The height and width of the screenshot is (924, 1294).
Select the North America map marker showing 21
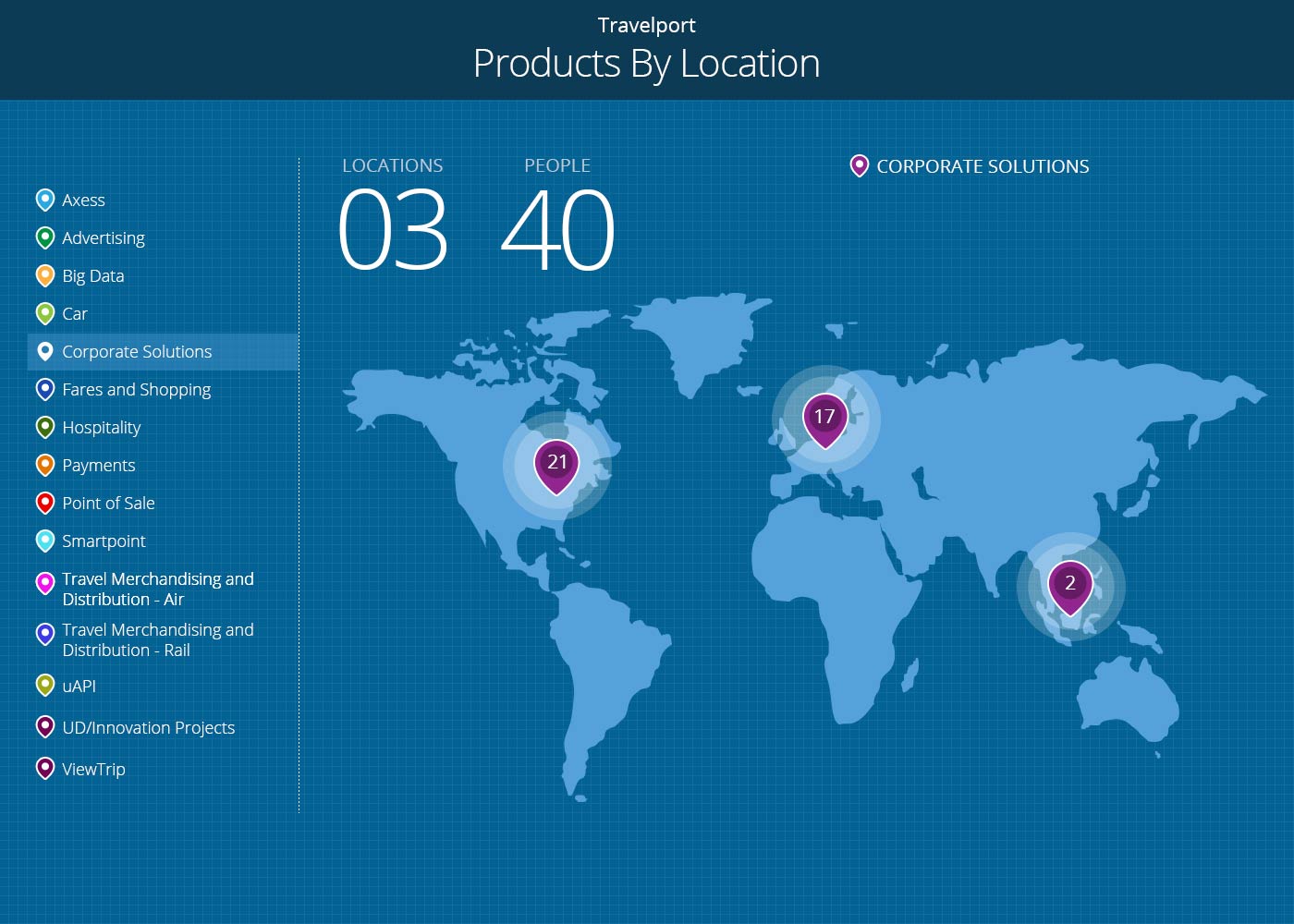tap(556, 467)
